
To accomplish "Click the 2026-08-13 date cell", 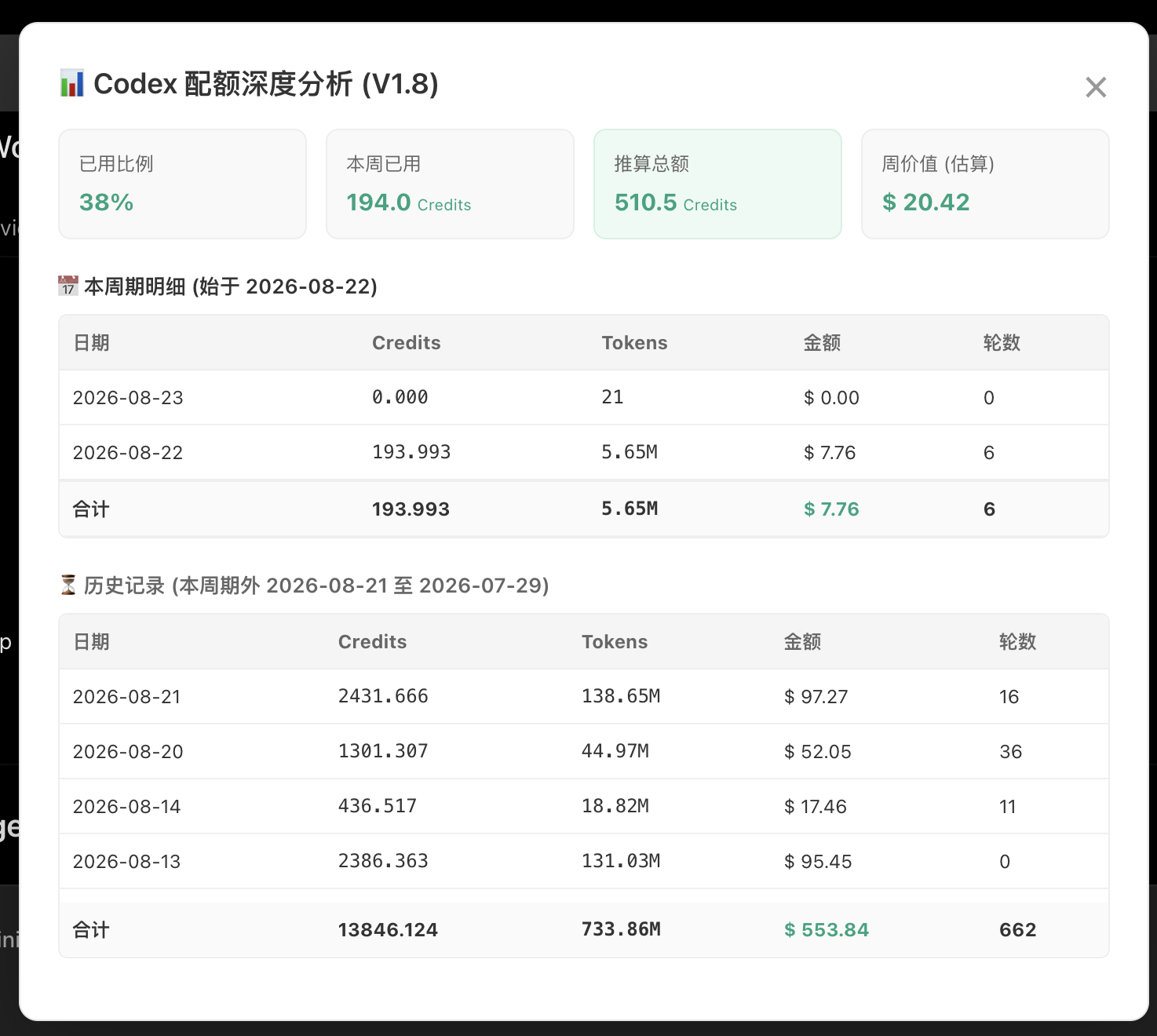I will click(127, 862).
